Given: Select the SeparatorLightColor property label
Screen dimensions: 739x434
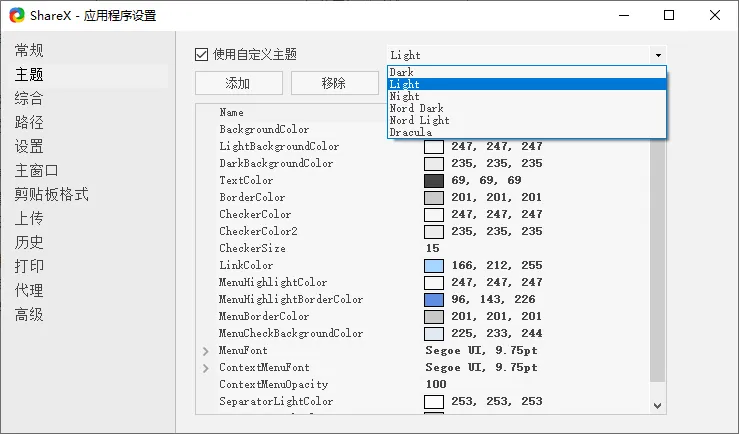Looking at the screenshot, I should 276,401.
